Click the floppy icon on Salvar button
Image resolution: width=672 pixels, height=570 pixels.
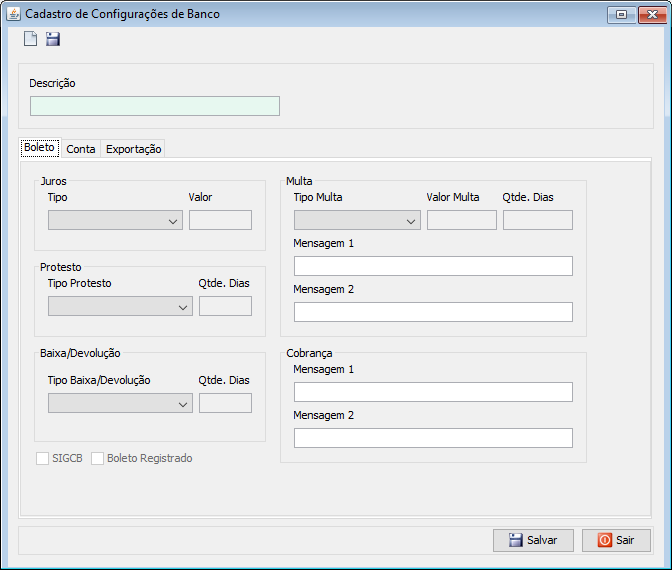(516, 540)
